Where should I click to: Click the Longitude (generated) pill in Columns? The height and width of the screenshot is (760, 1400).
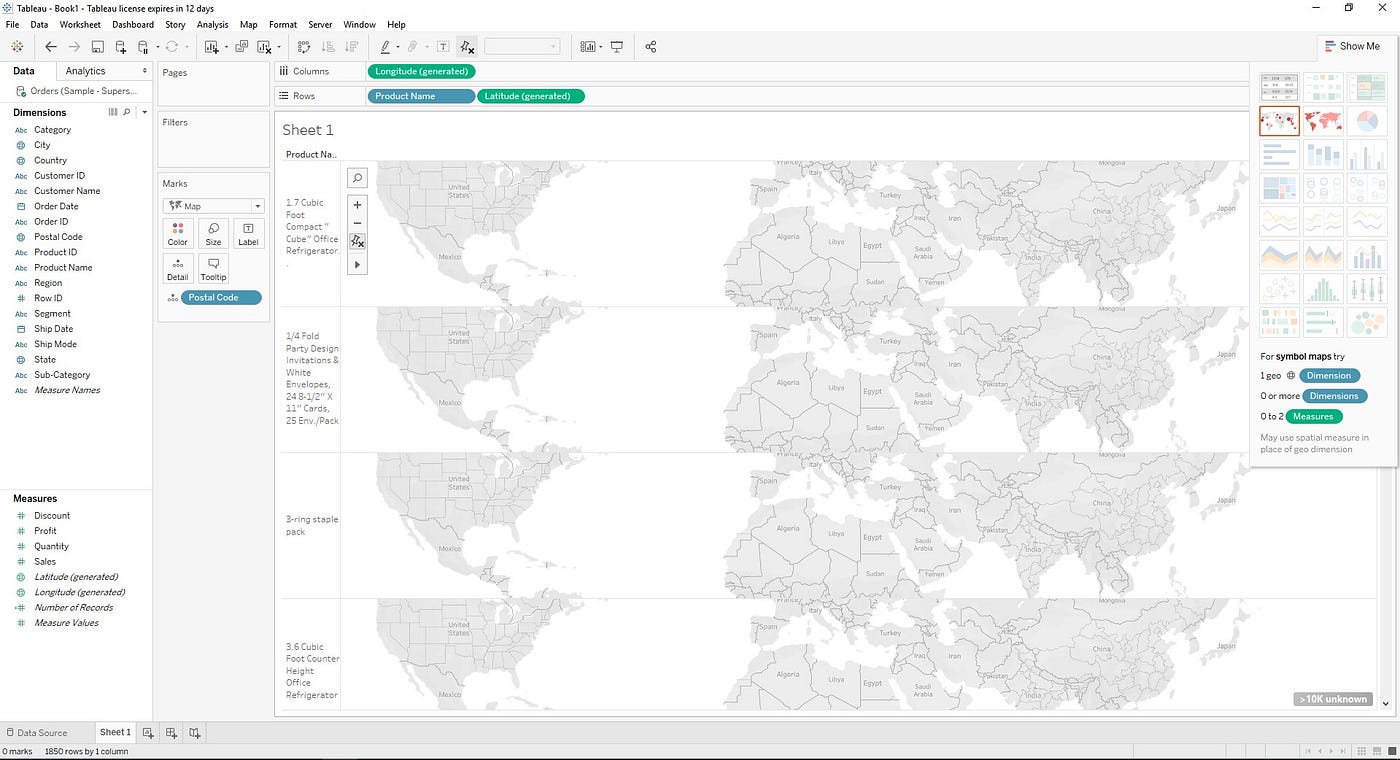421,71
